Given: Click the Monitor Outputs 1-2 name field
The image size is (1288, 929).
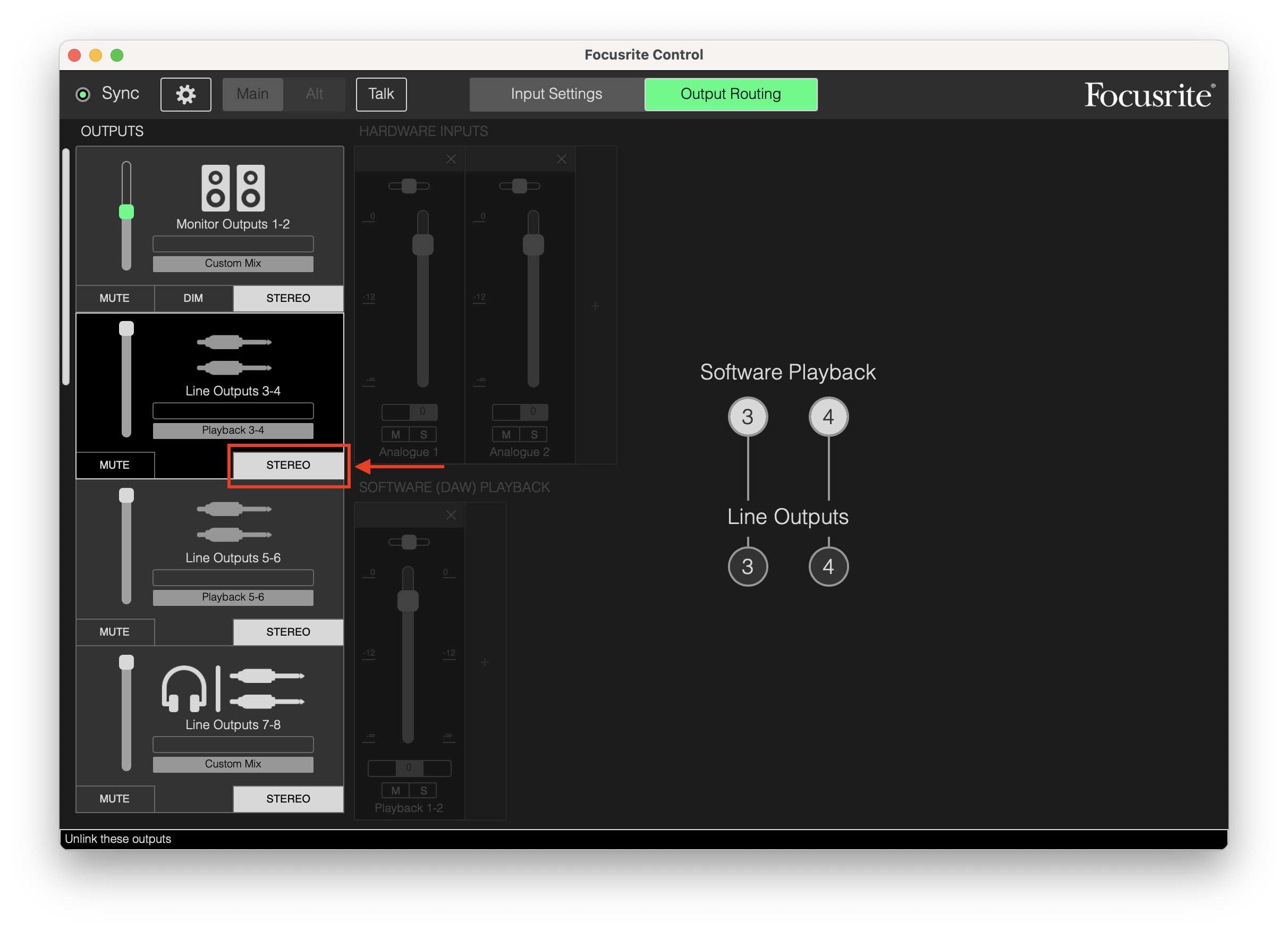Looking at the screenshot, I should tap(233, 244).
